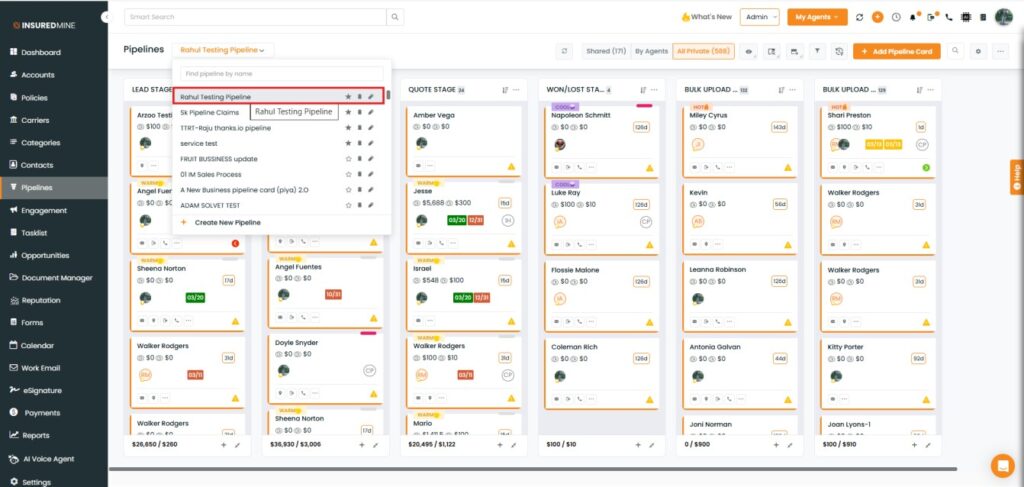Open the phone dialer icon in header
1024x487 pixels.
(949, 17)
